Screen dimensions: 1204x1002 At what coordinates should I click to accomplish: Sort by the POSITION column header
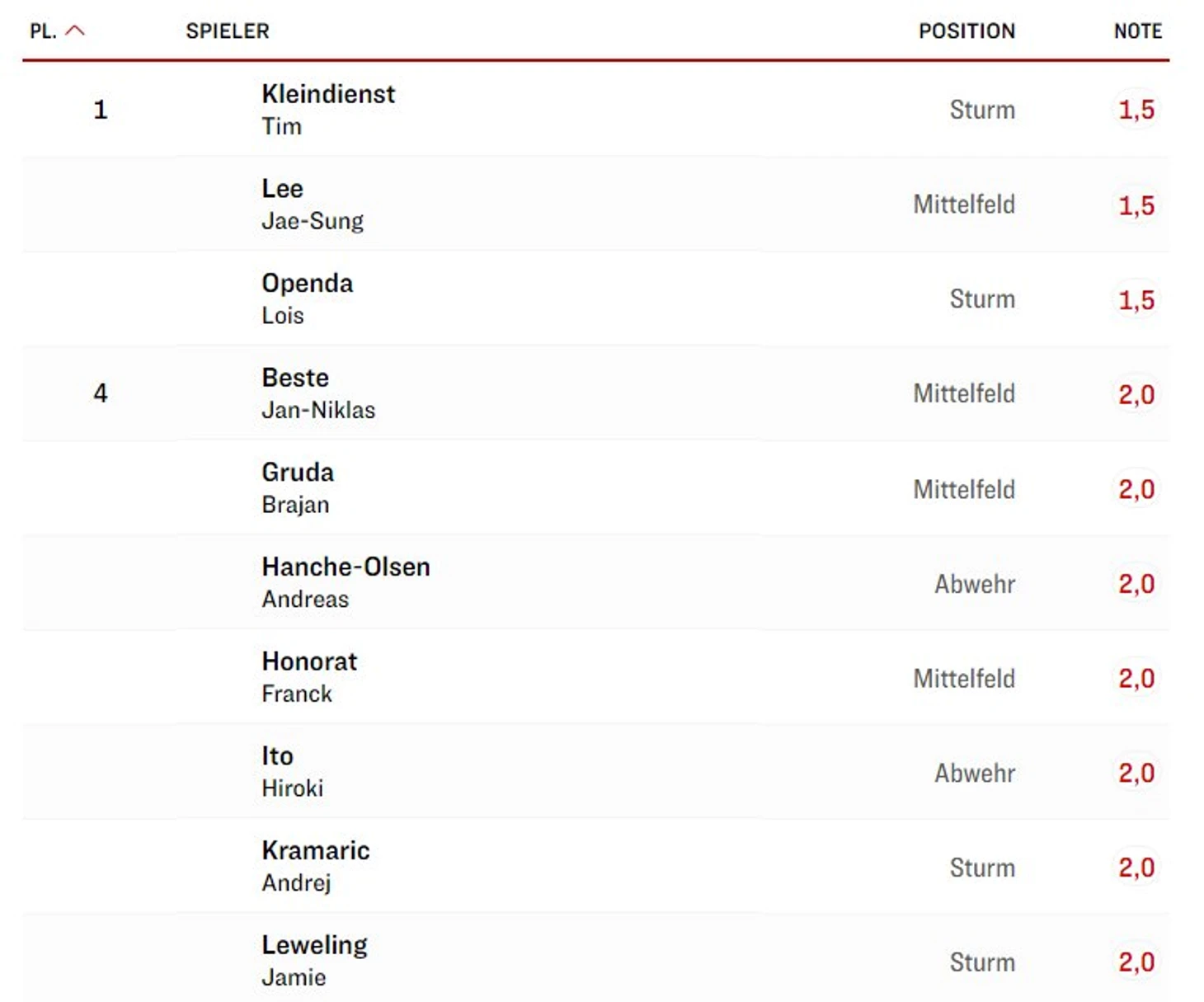click(966, 31)
